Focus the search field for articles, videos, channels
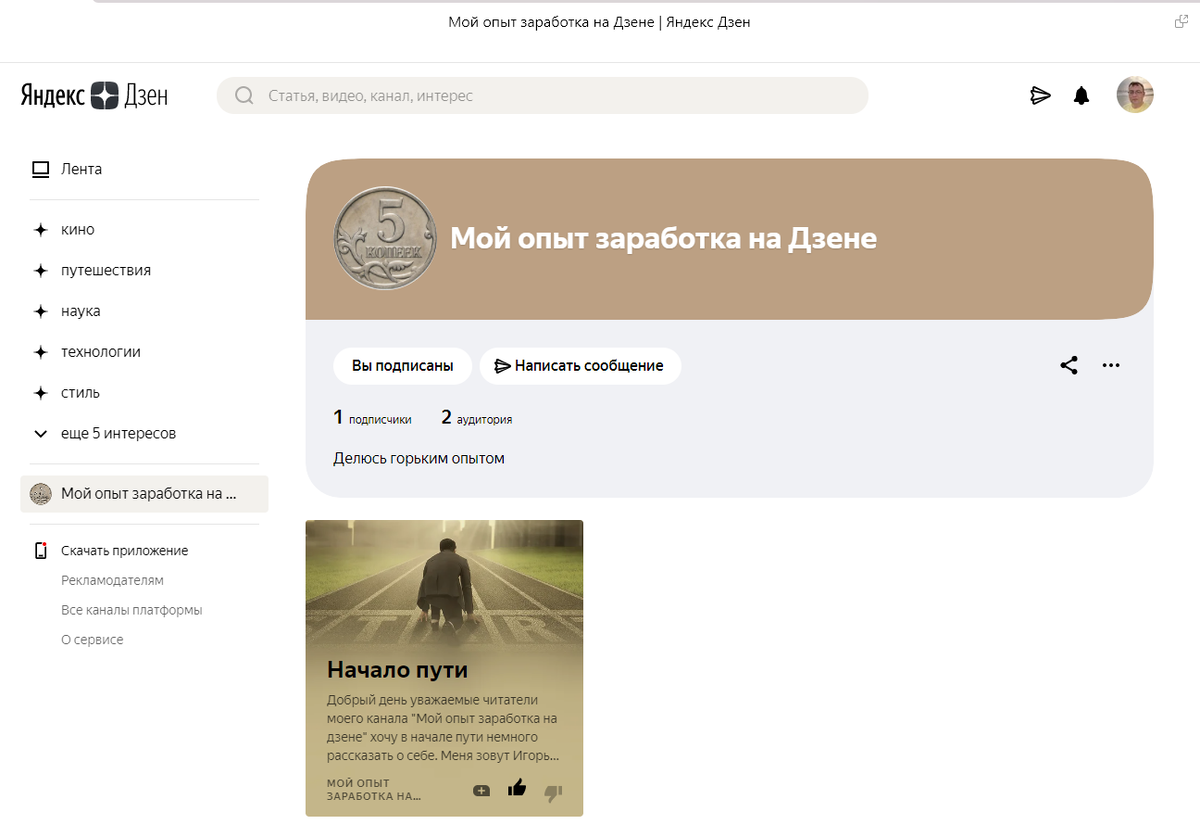The width and height of the screenshot is (1200, 837). [542, 96]
